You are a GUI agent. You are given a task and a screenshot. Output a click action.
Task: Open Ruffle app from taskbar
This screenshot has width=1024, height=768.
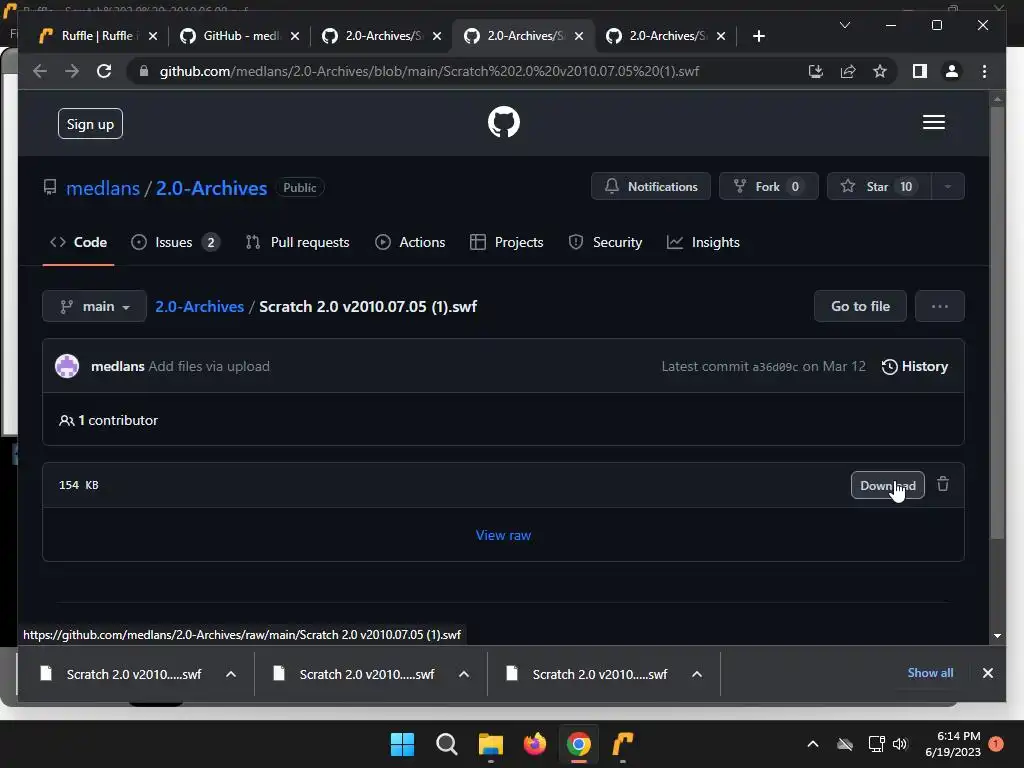point(623,744)
